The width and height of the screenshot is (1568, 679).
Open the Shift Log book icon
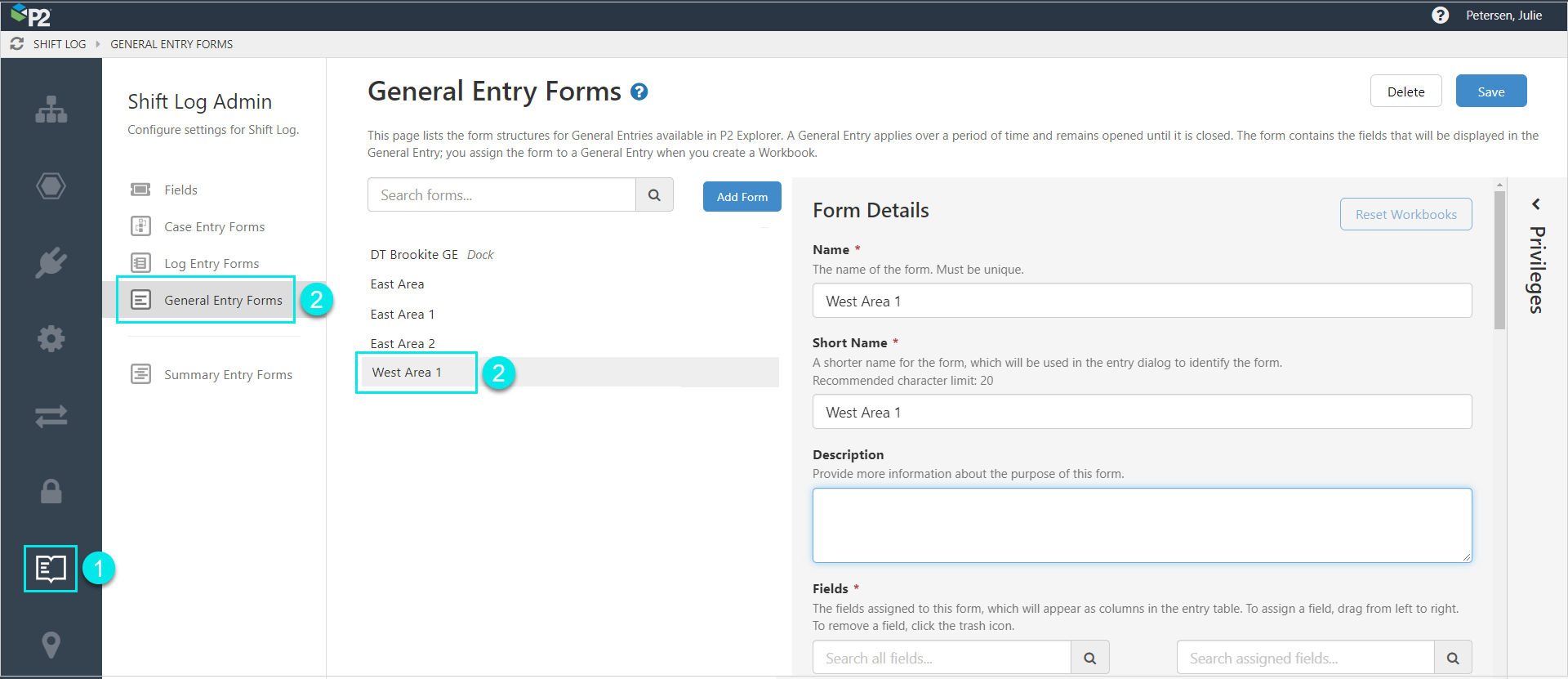[x=51, y=569]
